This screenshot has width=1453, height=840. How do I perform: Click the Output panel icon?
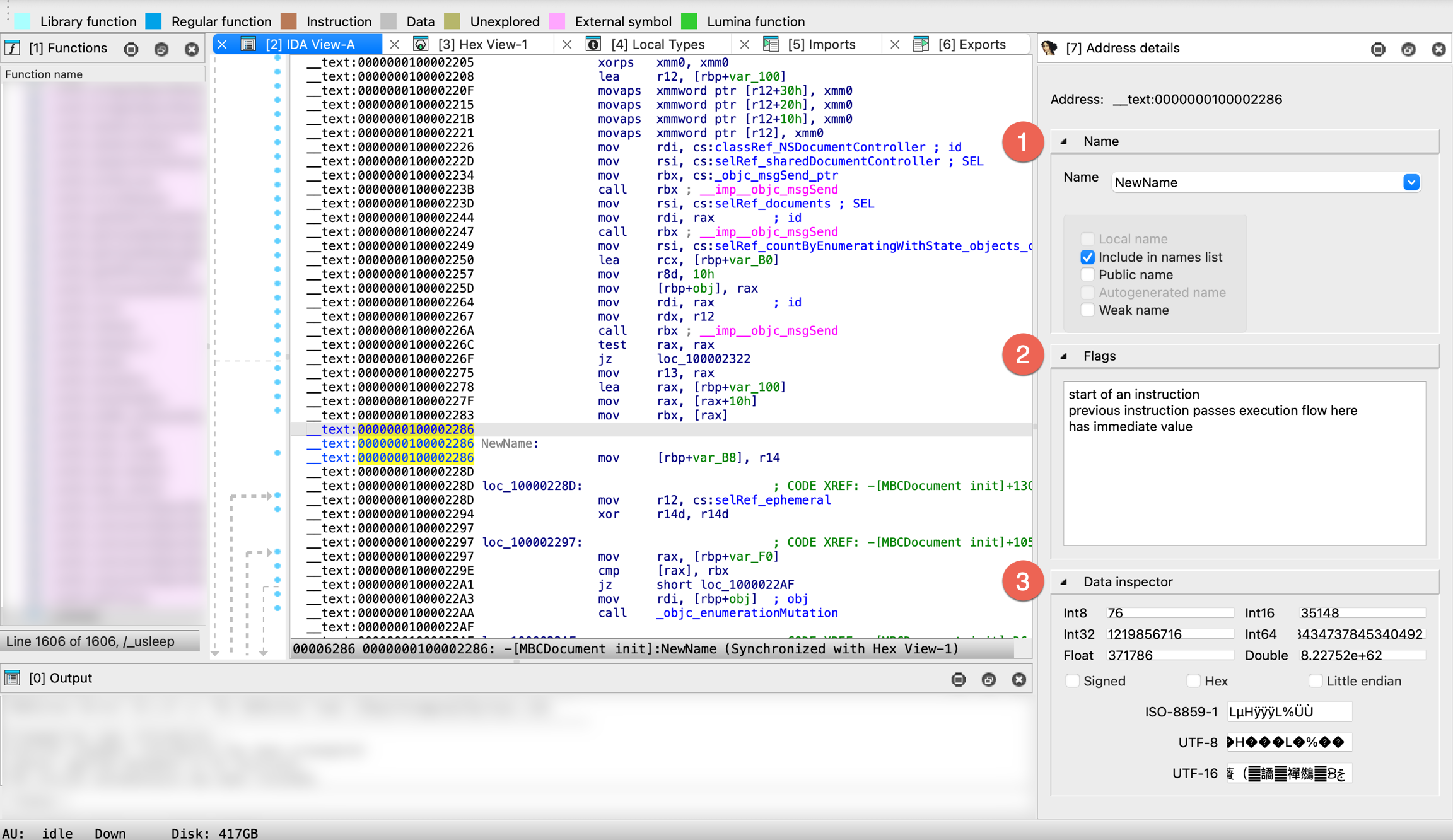(x=13, y=678)
